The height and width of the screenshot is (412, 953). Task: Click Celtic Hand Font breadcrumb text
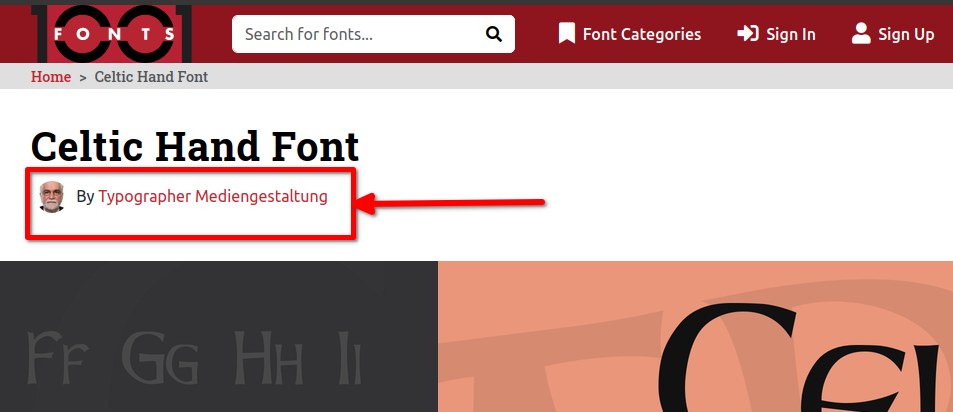tap(151, 77)
